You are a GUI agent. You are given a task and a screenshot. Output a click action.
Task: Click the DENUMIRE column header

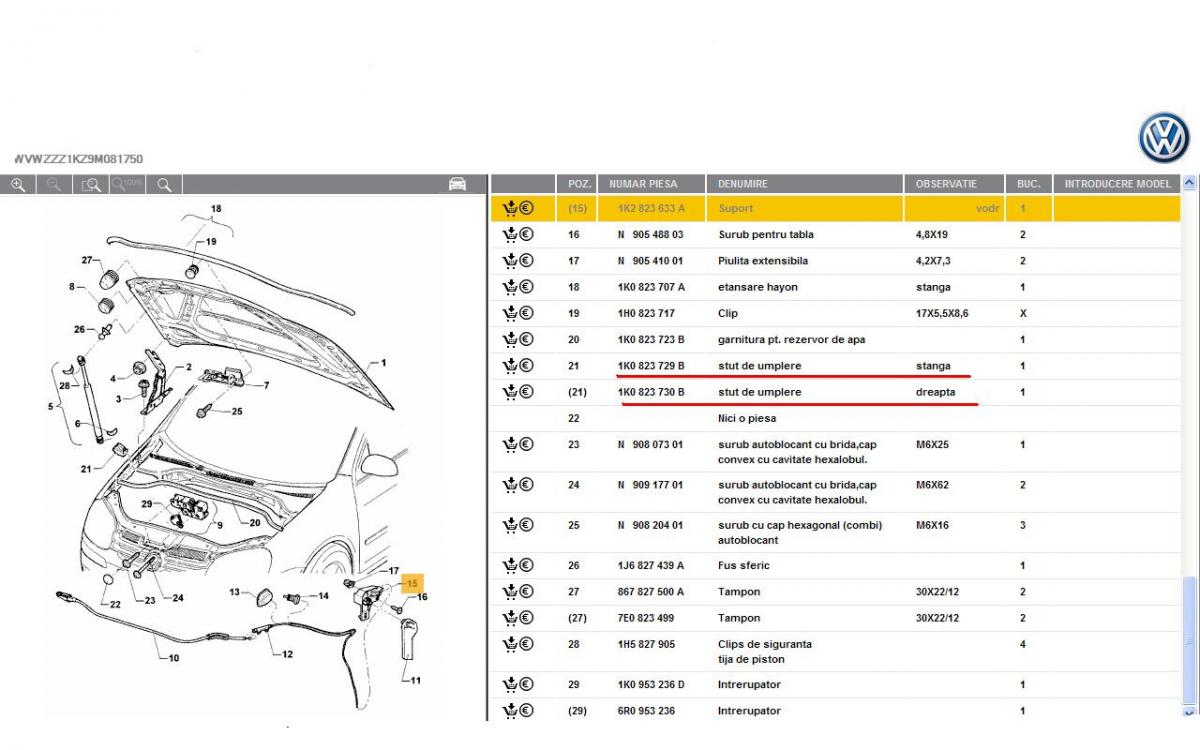point(805,184)
